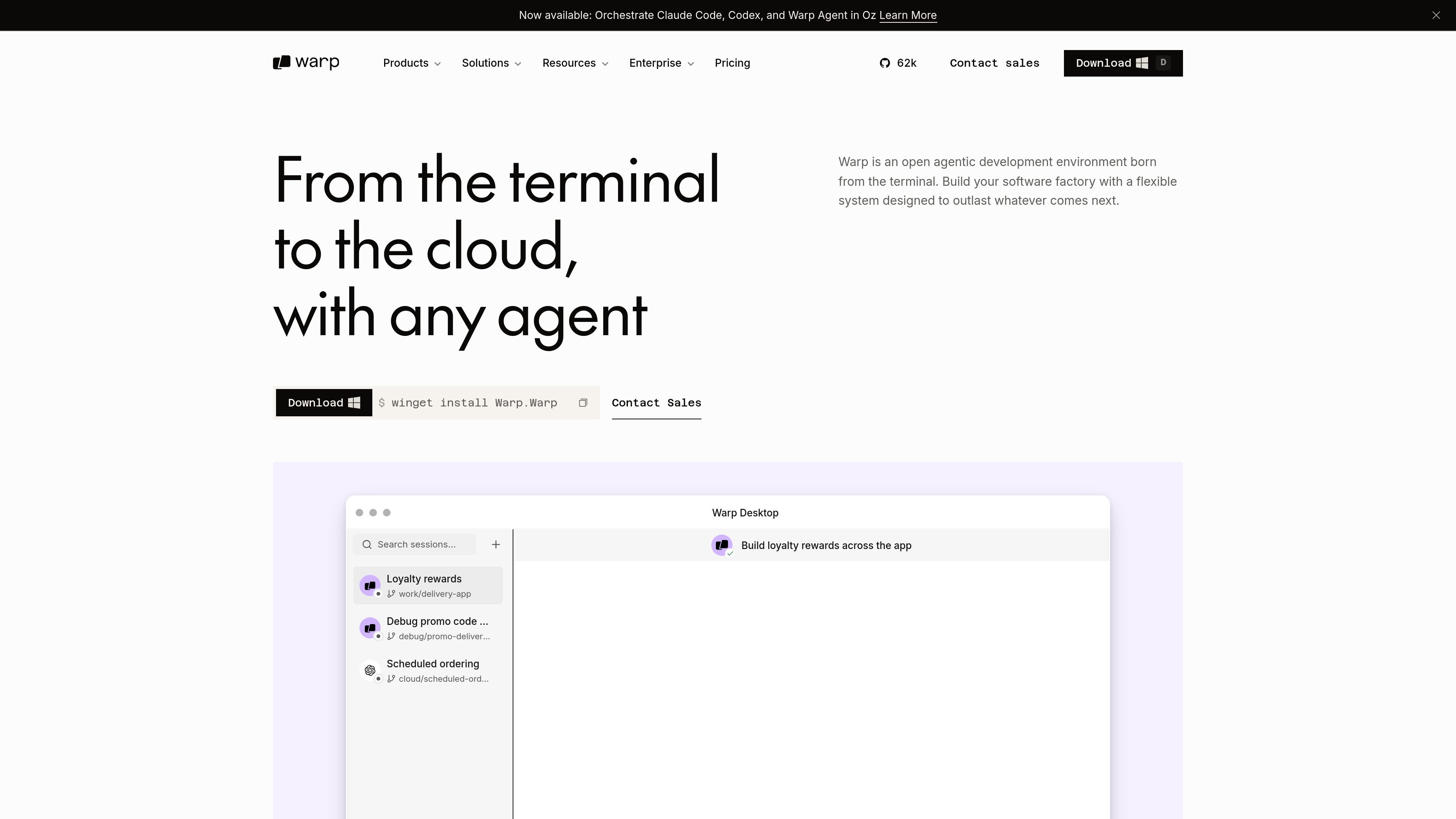1456x819 pixels.
Task: Follow the Learn More banner link
Action: coord(908,15)
